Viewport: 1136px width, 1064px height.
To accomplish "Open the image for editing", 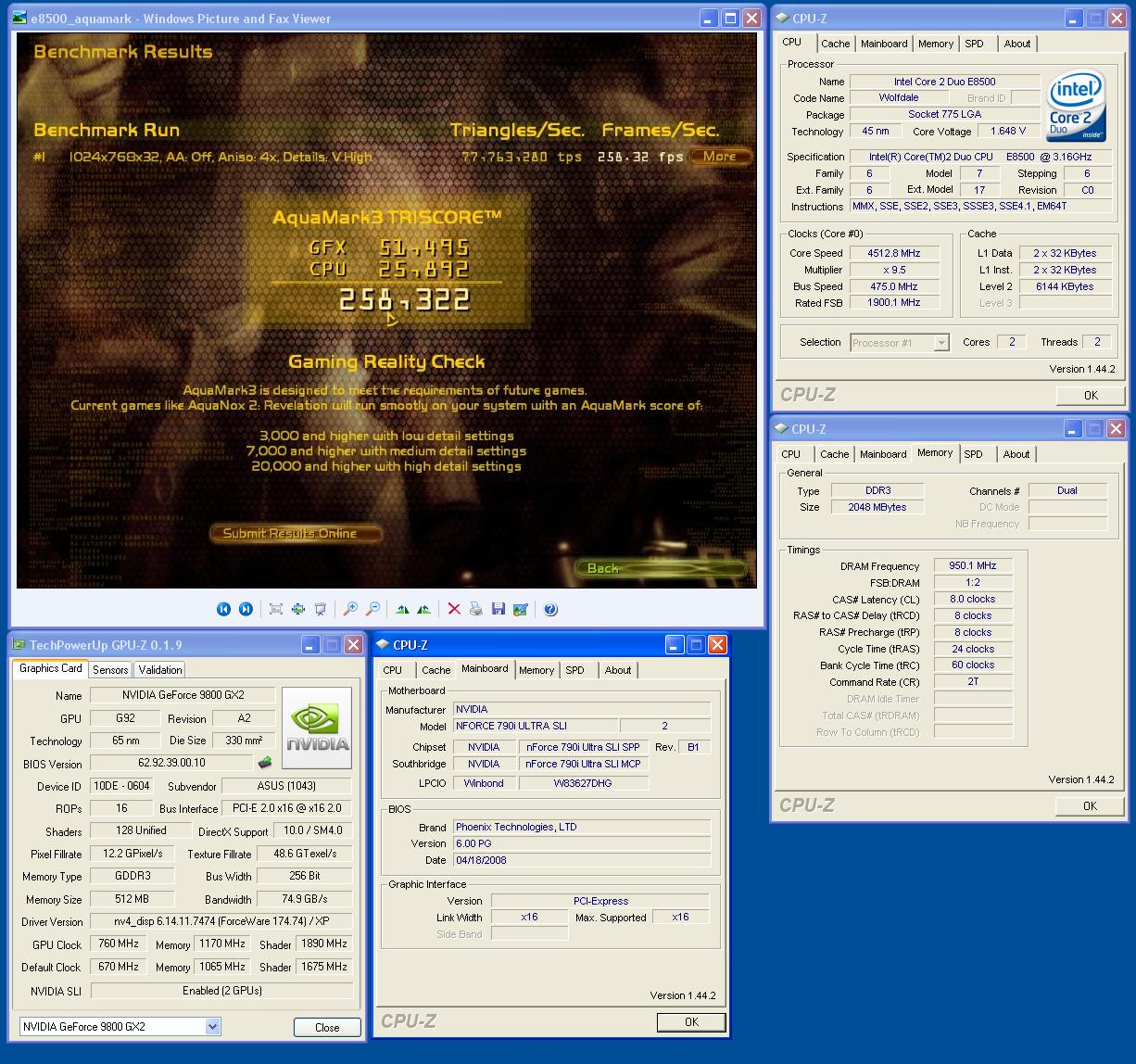I will point(520,609).
